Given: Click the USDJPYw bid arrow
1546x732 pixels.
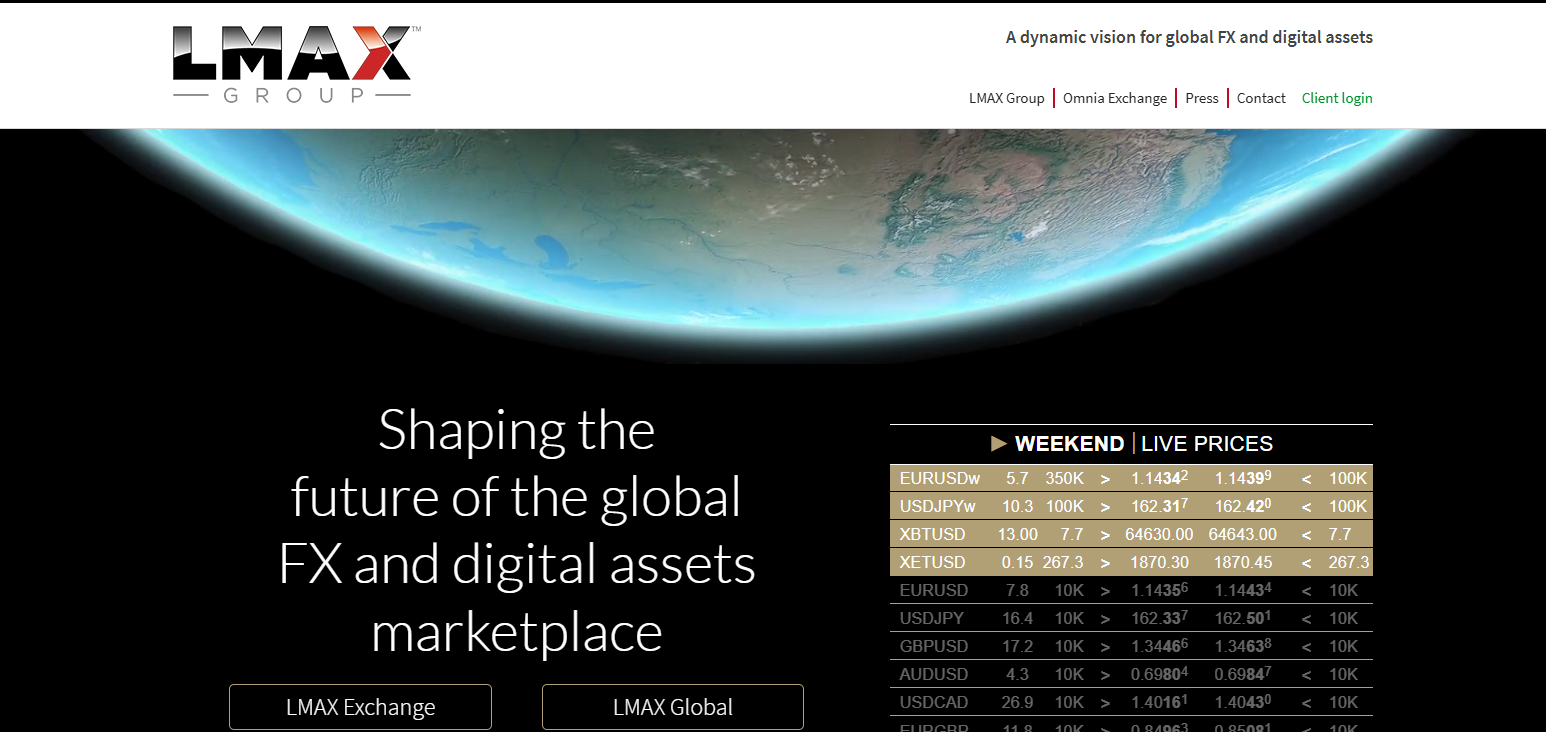Looking at the screenshot, I should [x=1105, y=507].
